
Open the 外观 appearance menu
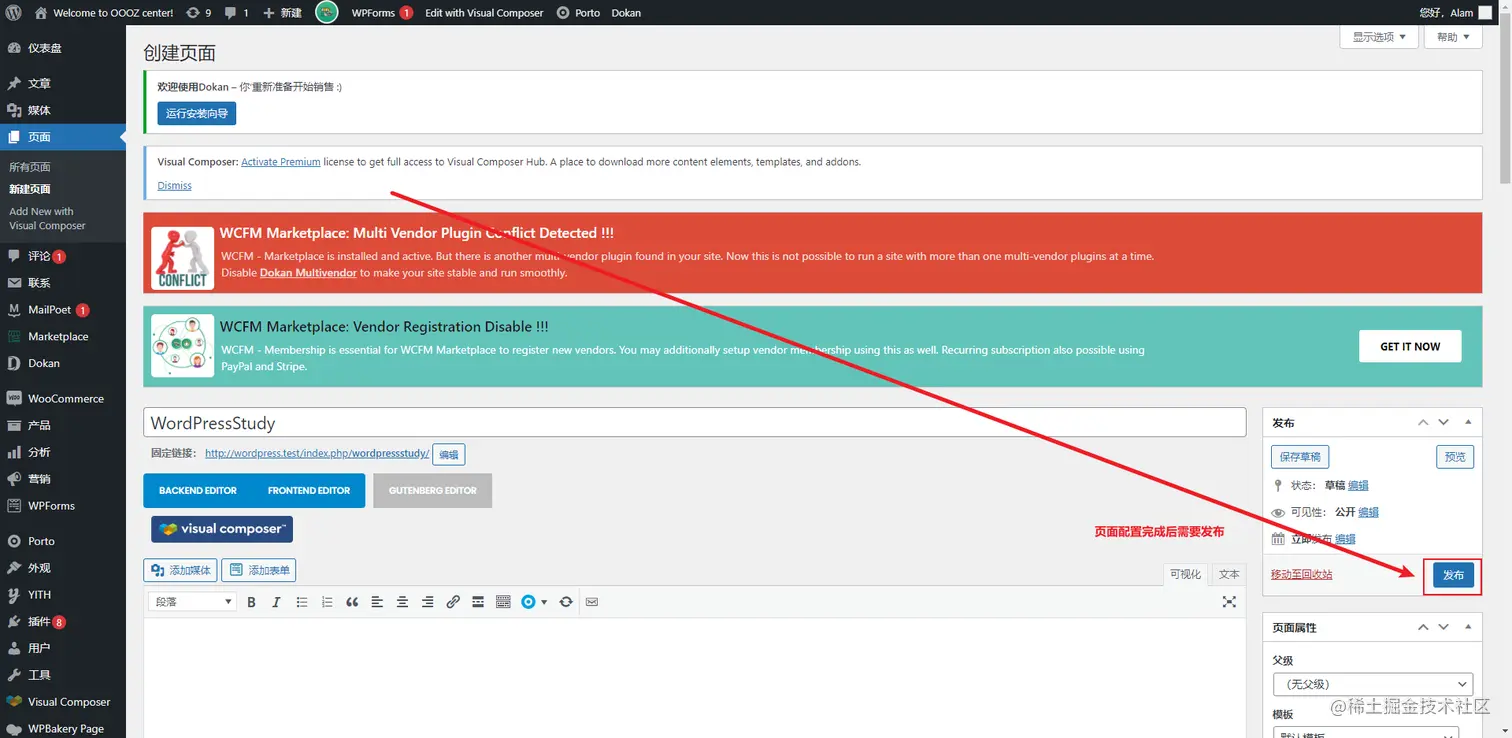[x=63, y=567]
